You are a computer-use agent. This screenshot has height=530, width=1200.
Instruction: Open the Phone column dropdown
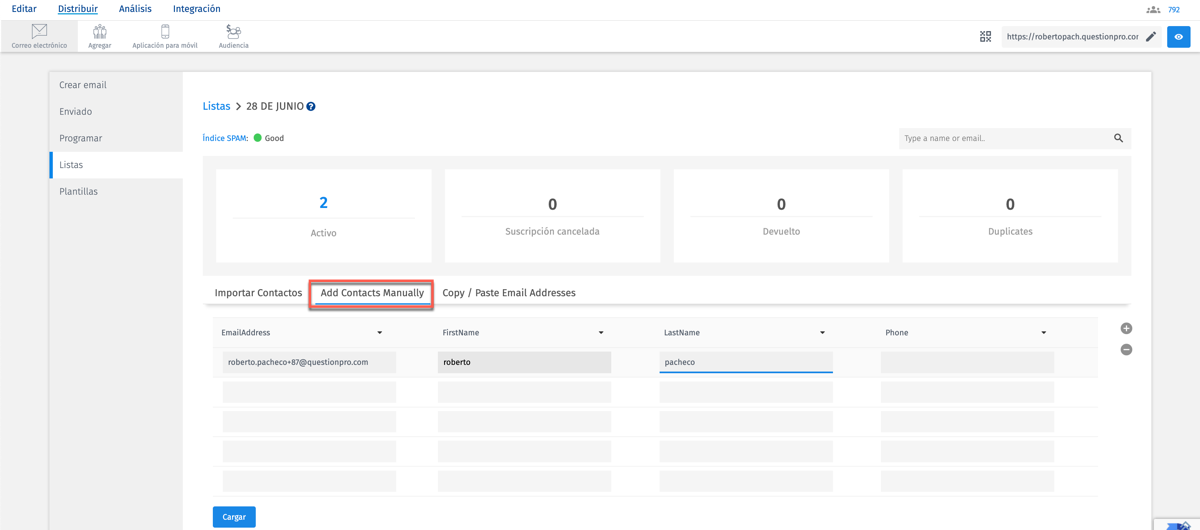[1043, 333]
